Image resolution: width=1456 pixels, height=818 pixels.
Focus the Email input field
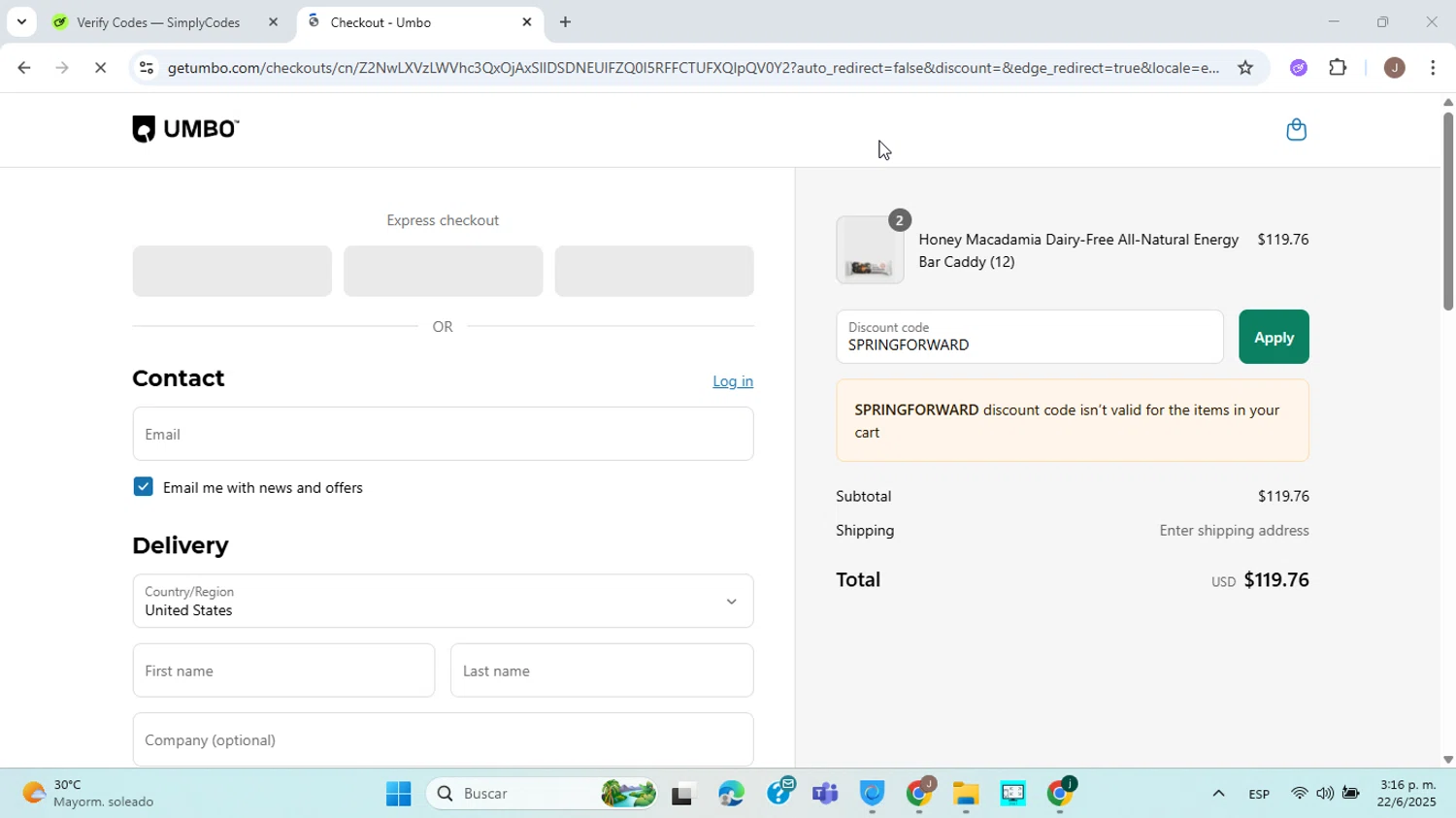pos(443,434)
